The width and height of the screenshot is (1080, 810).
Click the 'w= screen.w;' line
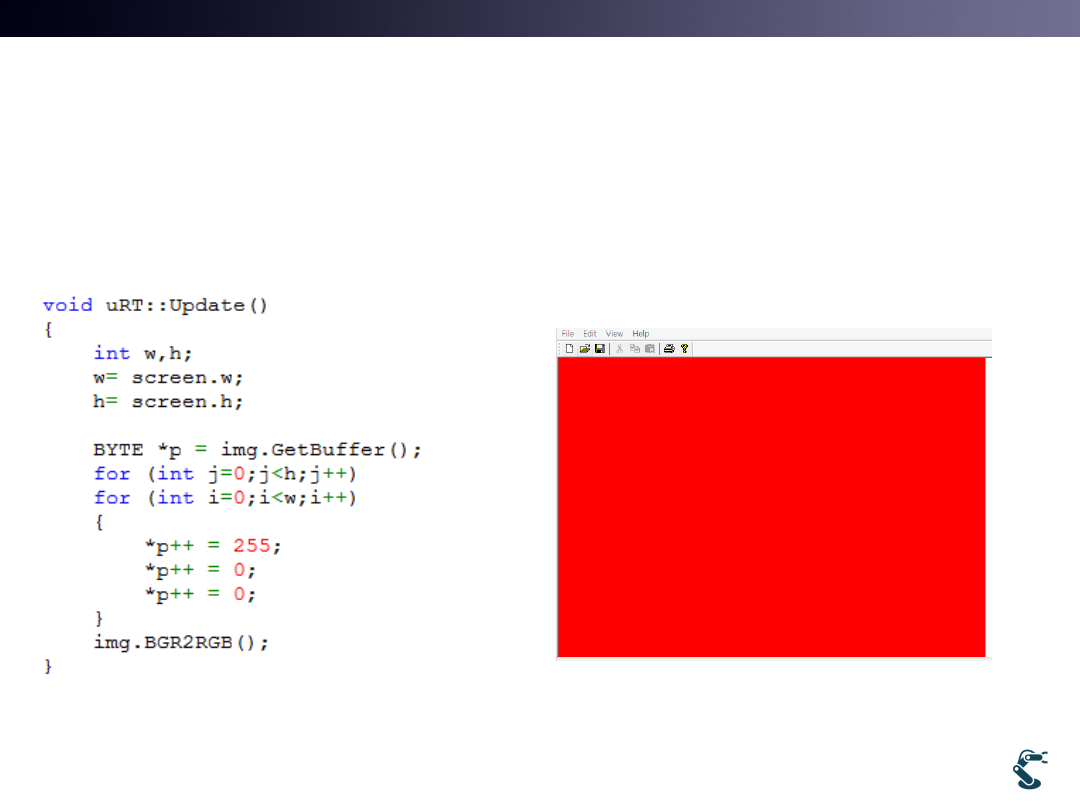pos(168,377)
